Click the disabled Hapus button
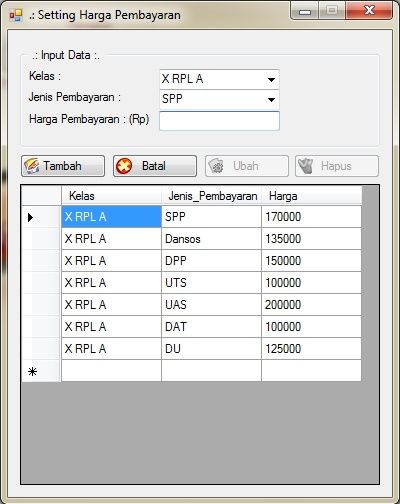This screenshot has width=400, height=504. pyautogui.click(x=337, y=166)
